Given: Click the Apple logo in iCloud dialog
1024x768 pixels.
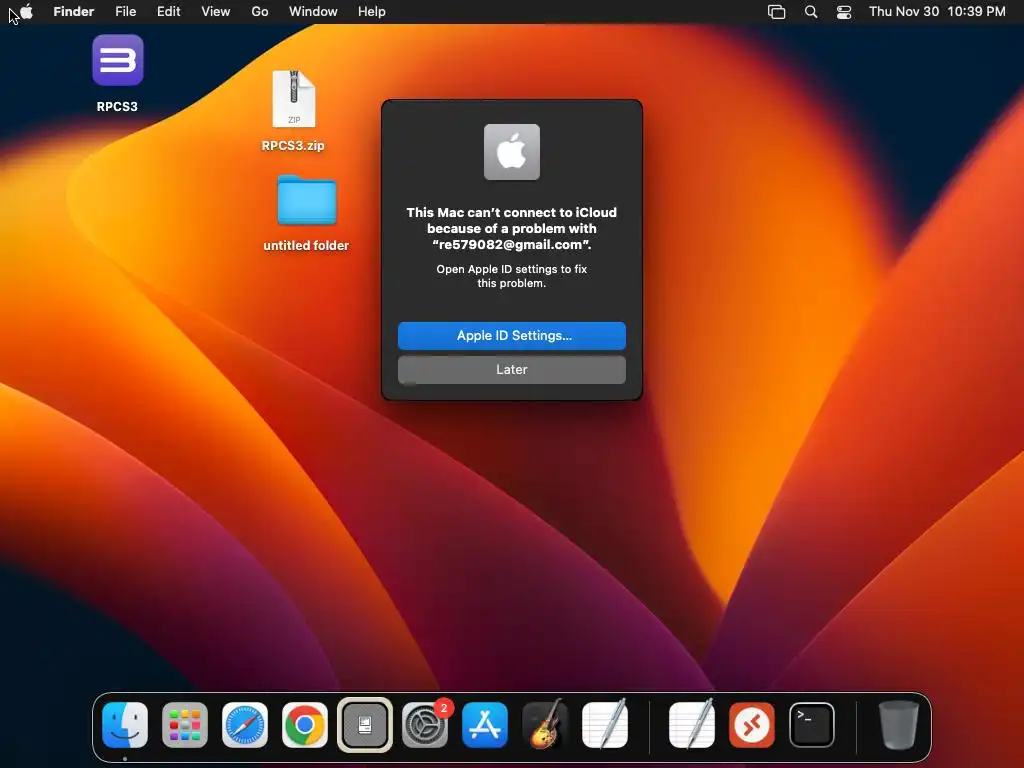Looking at the screenshot, I should [512, 152].
